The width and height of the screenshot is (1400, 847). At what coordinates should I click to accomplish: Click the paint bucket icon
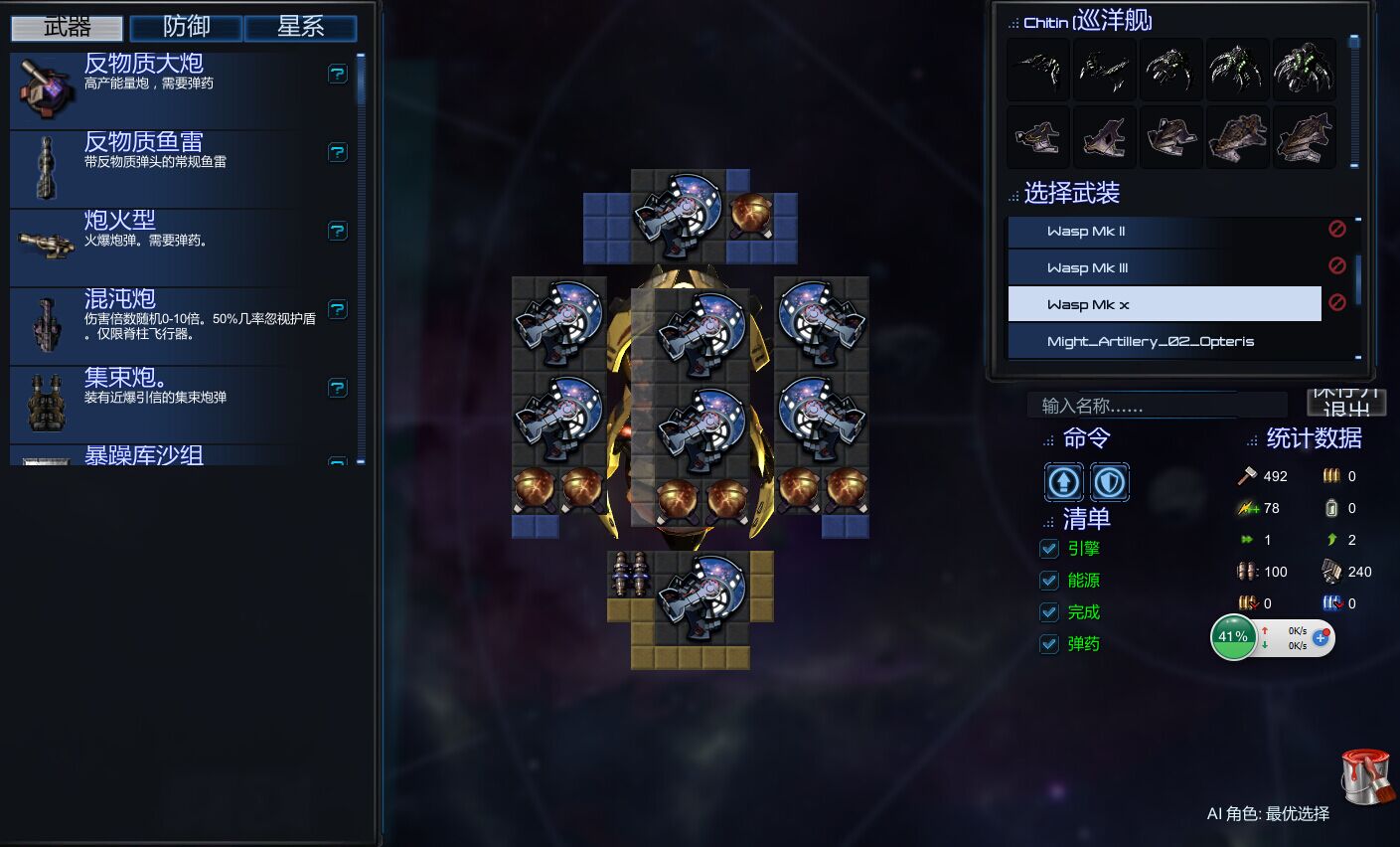coord(1367,776)
